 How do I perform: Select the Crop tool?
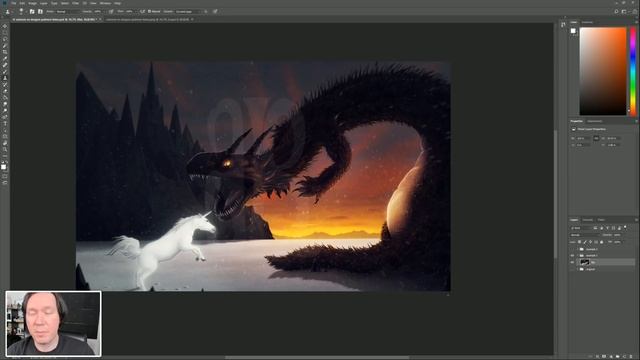tap(5, 52)
